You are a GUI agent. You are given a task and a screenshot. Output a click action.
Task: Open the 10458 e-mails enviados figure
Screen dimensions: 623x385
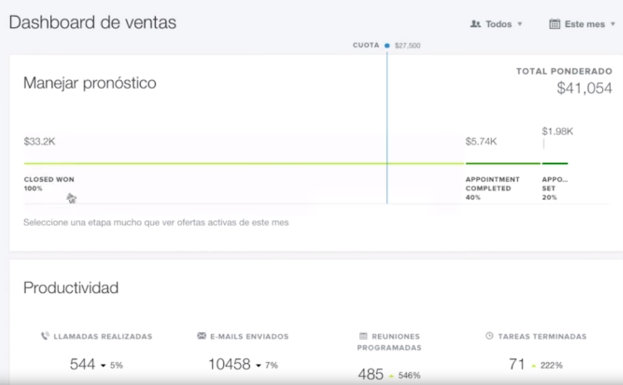[229, 364]
